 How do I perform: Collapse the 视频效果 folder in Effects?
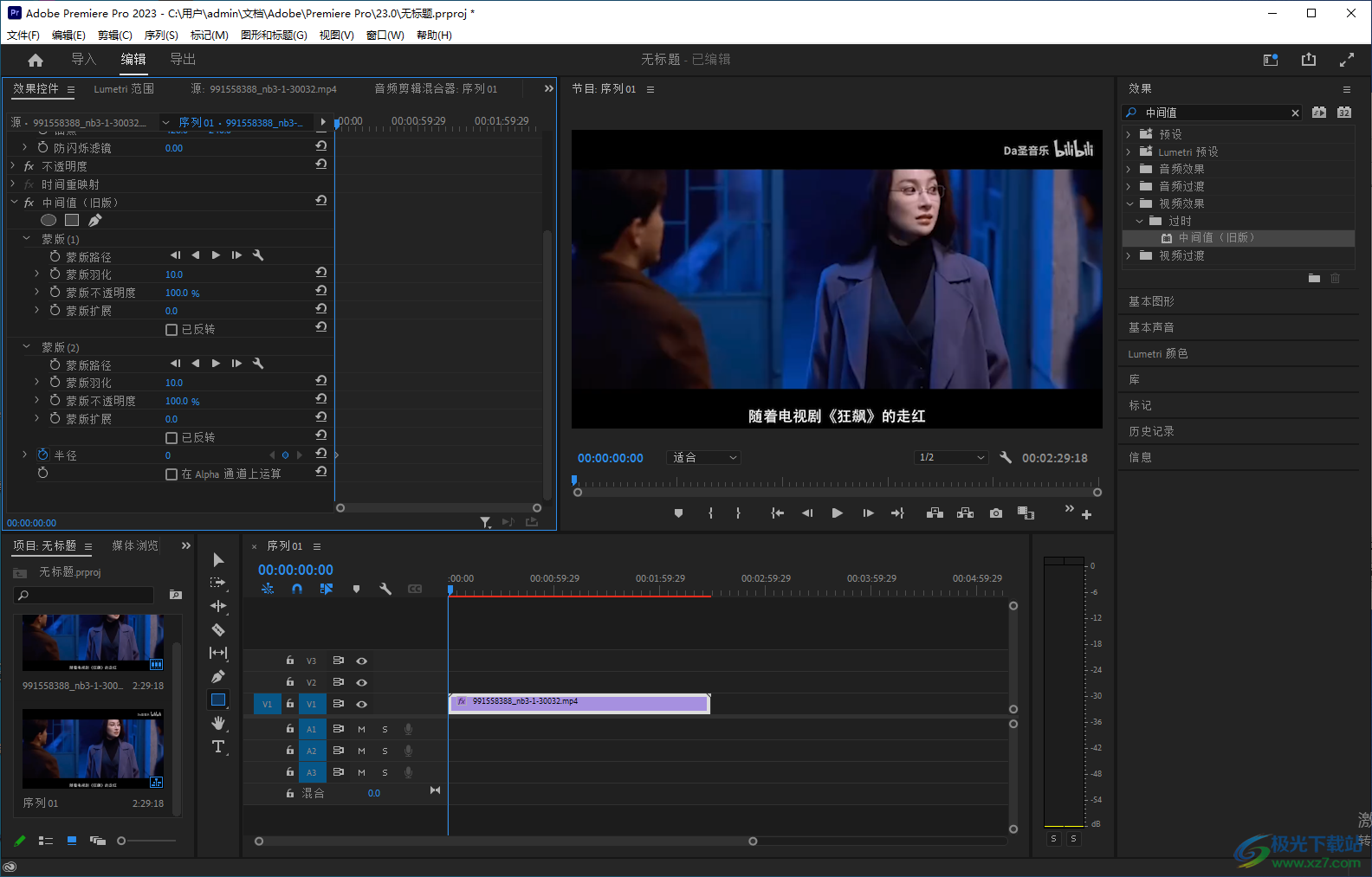click(x=1129, y=203)
